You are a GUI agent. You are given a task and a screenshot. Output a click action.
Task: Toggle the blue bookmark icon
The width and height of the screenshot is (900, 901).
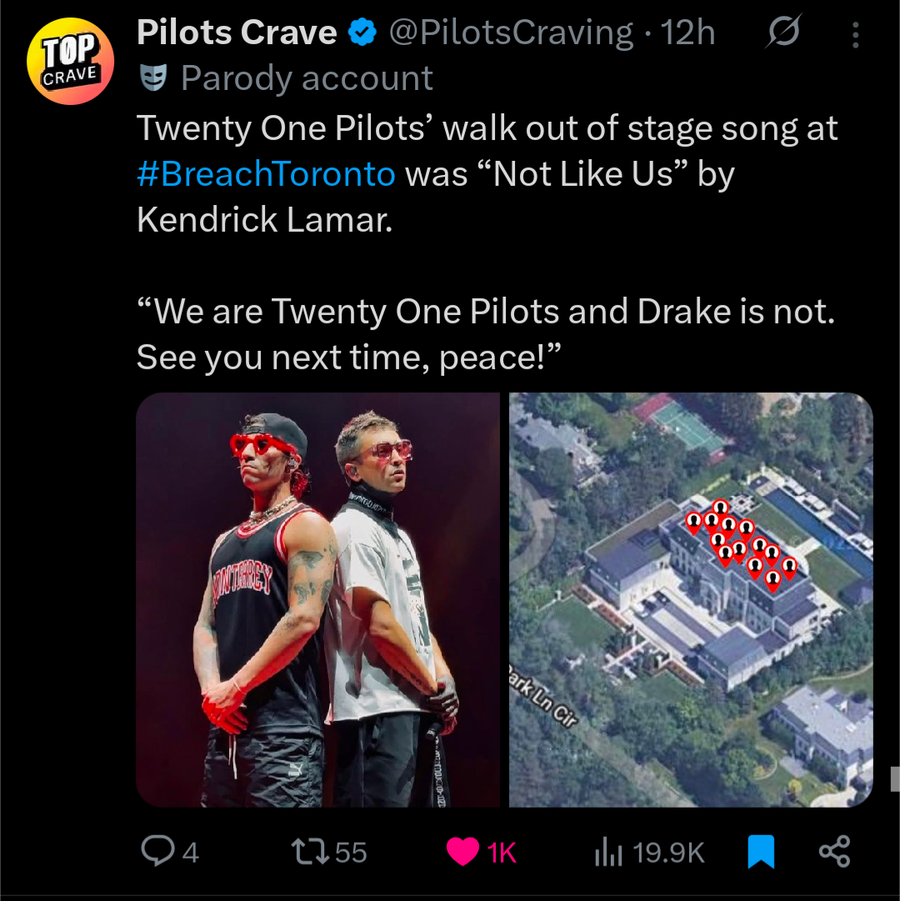(x=760, y=852)
